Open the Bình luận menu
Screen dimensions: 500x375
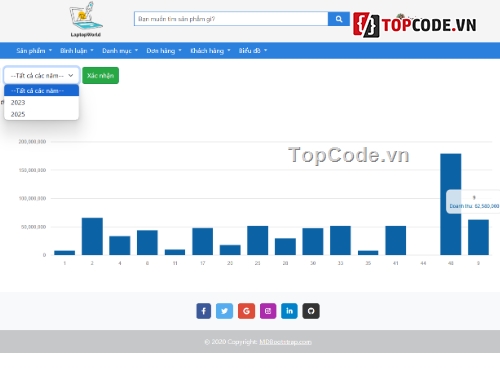click(x=77, y=51)
